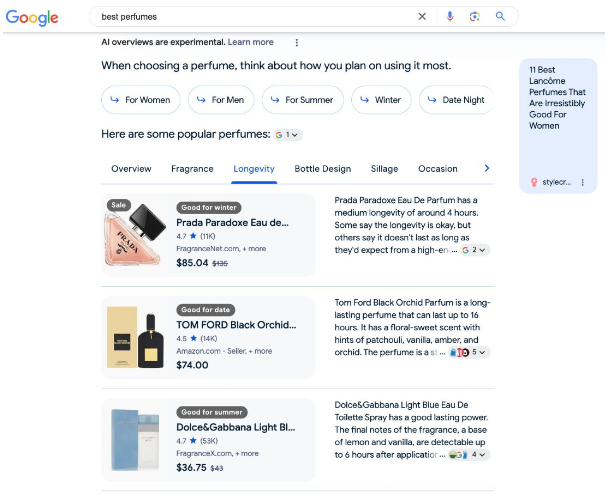Click the Learn more link
This screenshot has height=497, width=608.
250,42
